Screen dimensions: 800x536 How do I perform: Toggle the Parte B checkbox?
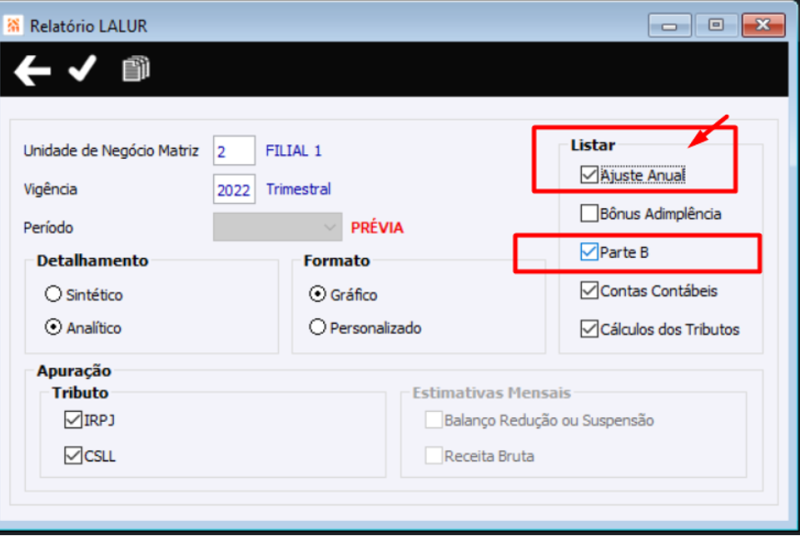pyautogui.click(x=589, y=252)
